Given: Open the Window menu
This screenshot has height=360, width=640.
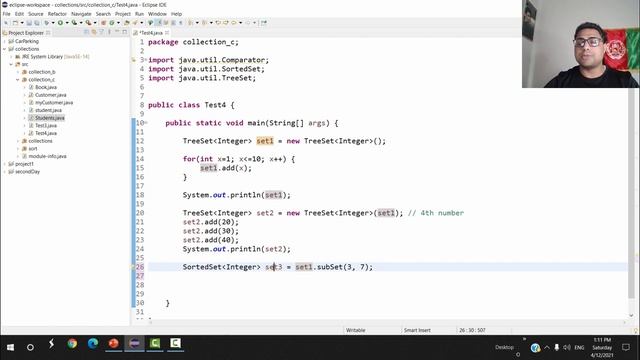Looking at the screenshot, I should pos(157,14).
